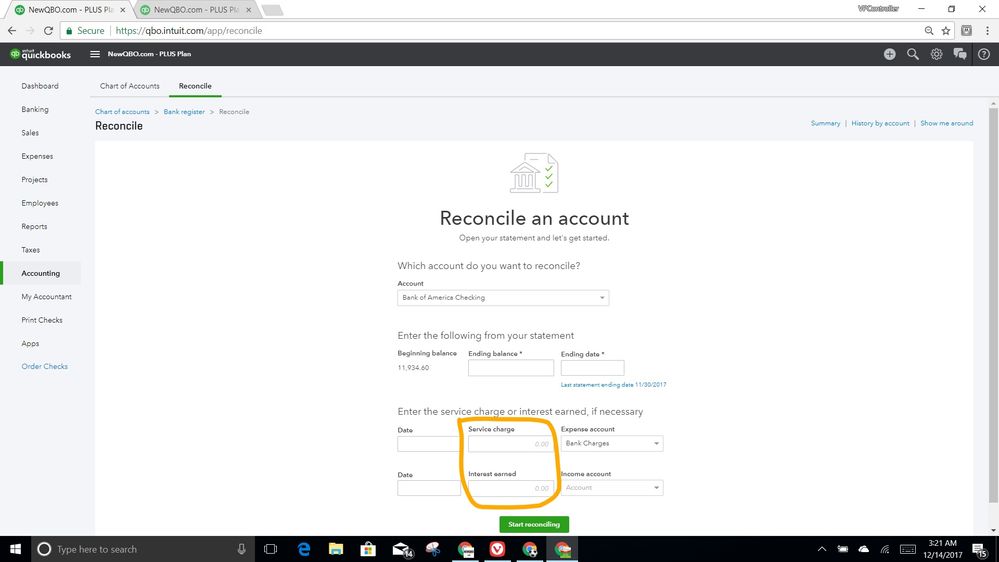The width and height of the screenshot is (999, 562).
Task: Select the Reconcile tab
Action: [x=195, y=86]
